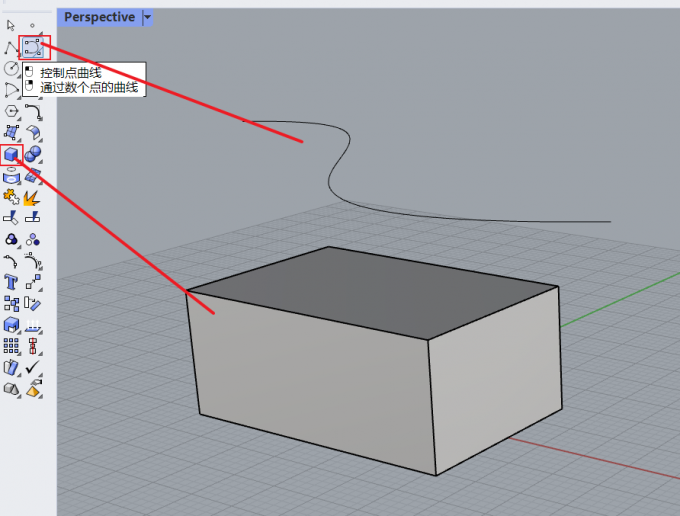The height and width of the screenshot is (516, 680).
Task: Activate the Control point curve tool
Action: 33,47
